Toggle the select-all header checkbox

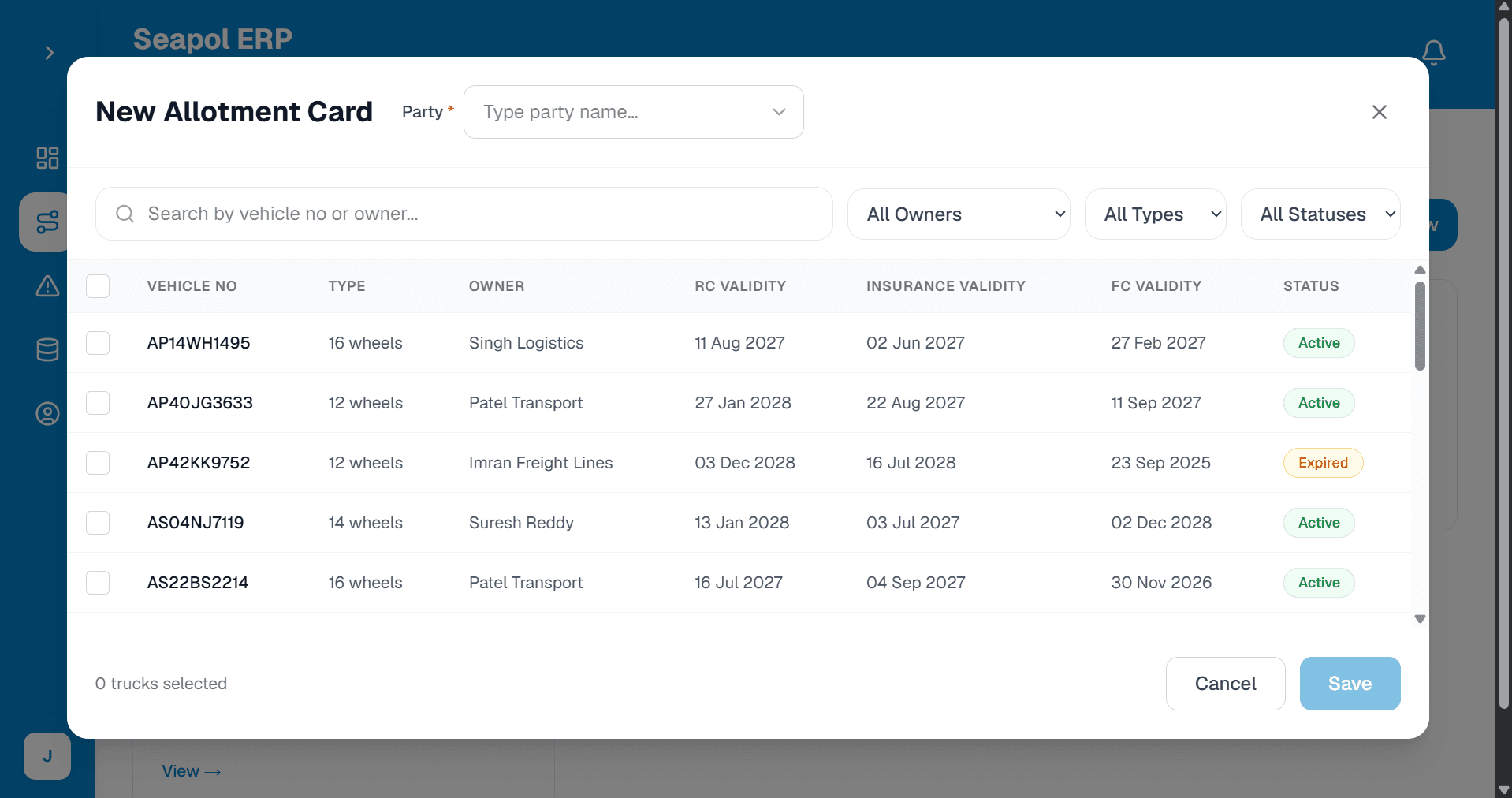98,286
